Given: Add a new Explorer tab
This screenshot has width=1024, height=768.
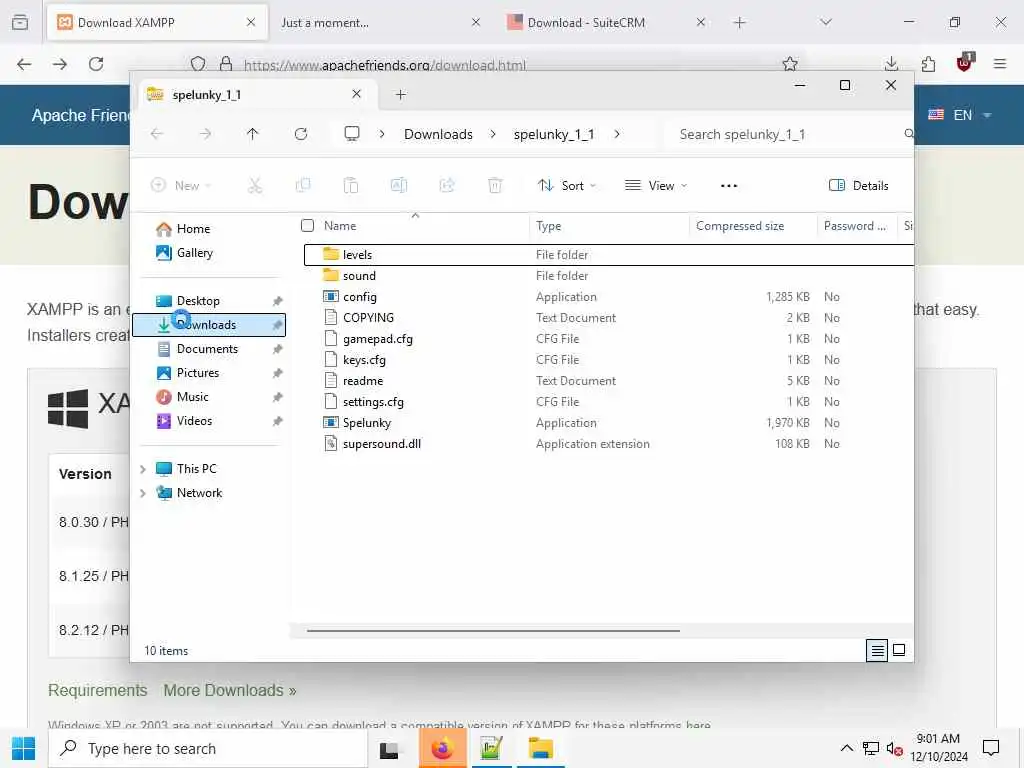Looking at the screenshot, I should [x=400, y=95].
